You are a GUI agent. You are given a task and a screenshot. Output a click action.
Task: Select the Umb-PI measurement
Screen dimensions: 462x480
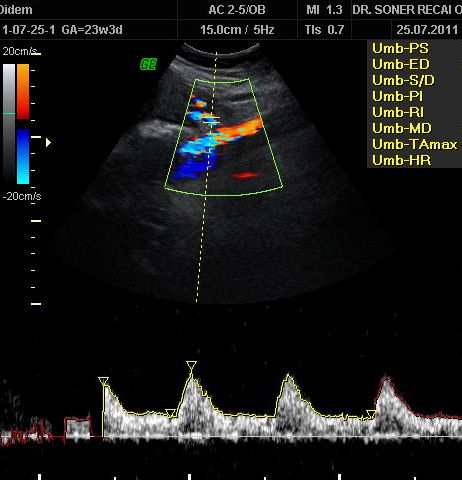coord(397,96)
